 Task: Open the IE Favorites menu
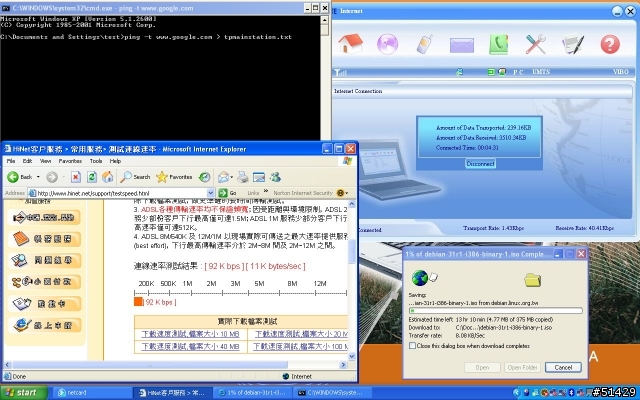(70, 161)
